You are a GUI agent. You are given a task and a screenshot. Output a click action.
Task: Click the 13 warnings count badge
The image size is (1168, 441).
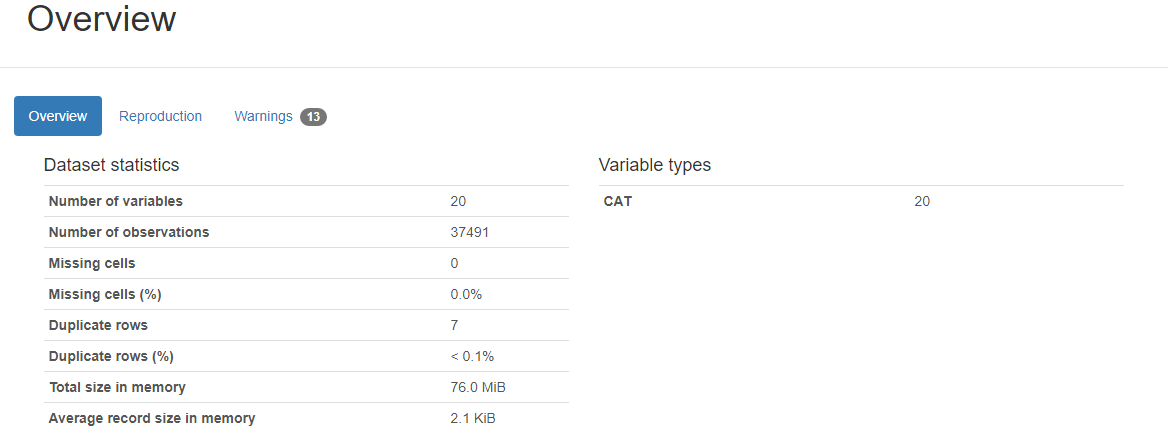click(313, 117)
